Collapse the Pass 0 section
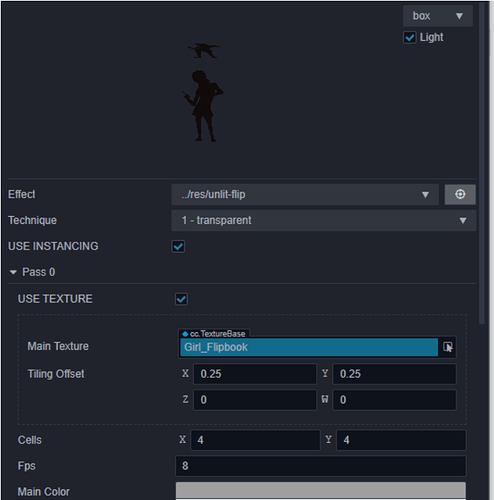494x500 pixels. pos(13,272)
